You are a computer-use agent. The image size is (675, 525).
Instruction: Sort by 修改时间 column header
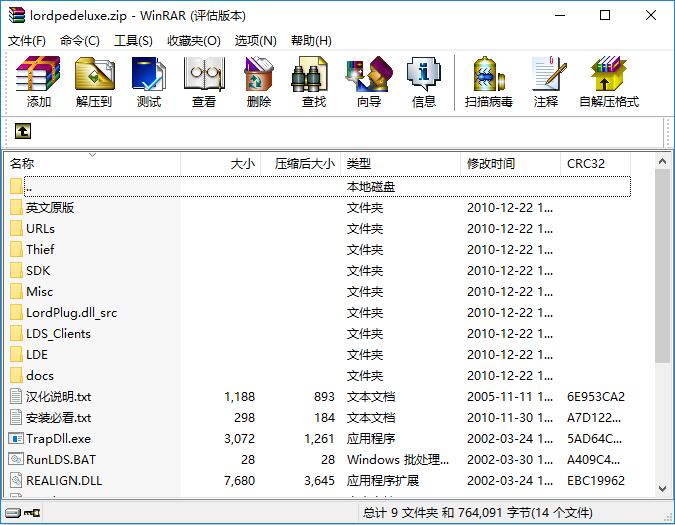(491, 163)
